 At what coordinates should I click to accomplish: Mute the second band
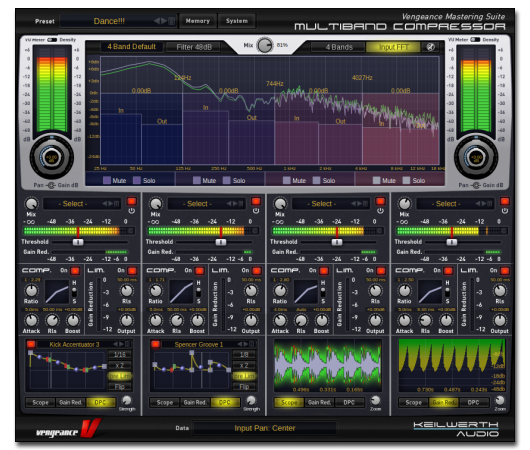click(x=197, y=180)
